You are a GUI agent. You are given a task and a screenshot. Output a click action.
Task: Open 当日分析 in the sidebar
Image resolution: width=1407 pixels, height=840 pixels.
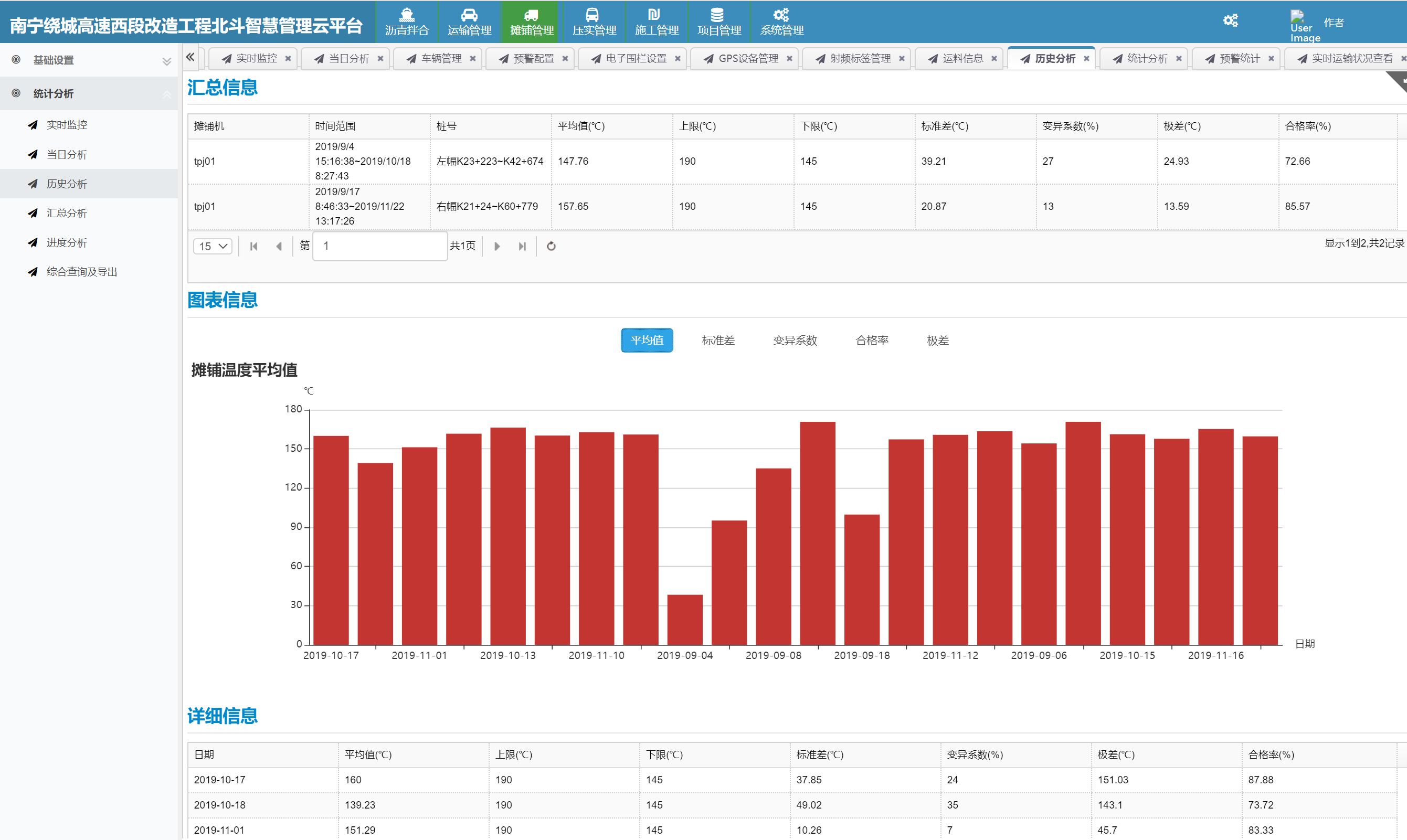(x=66, y=154)
